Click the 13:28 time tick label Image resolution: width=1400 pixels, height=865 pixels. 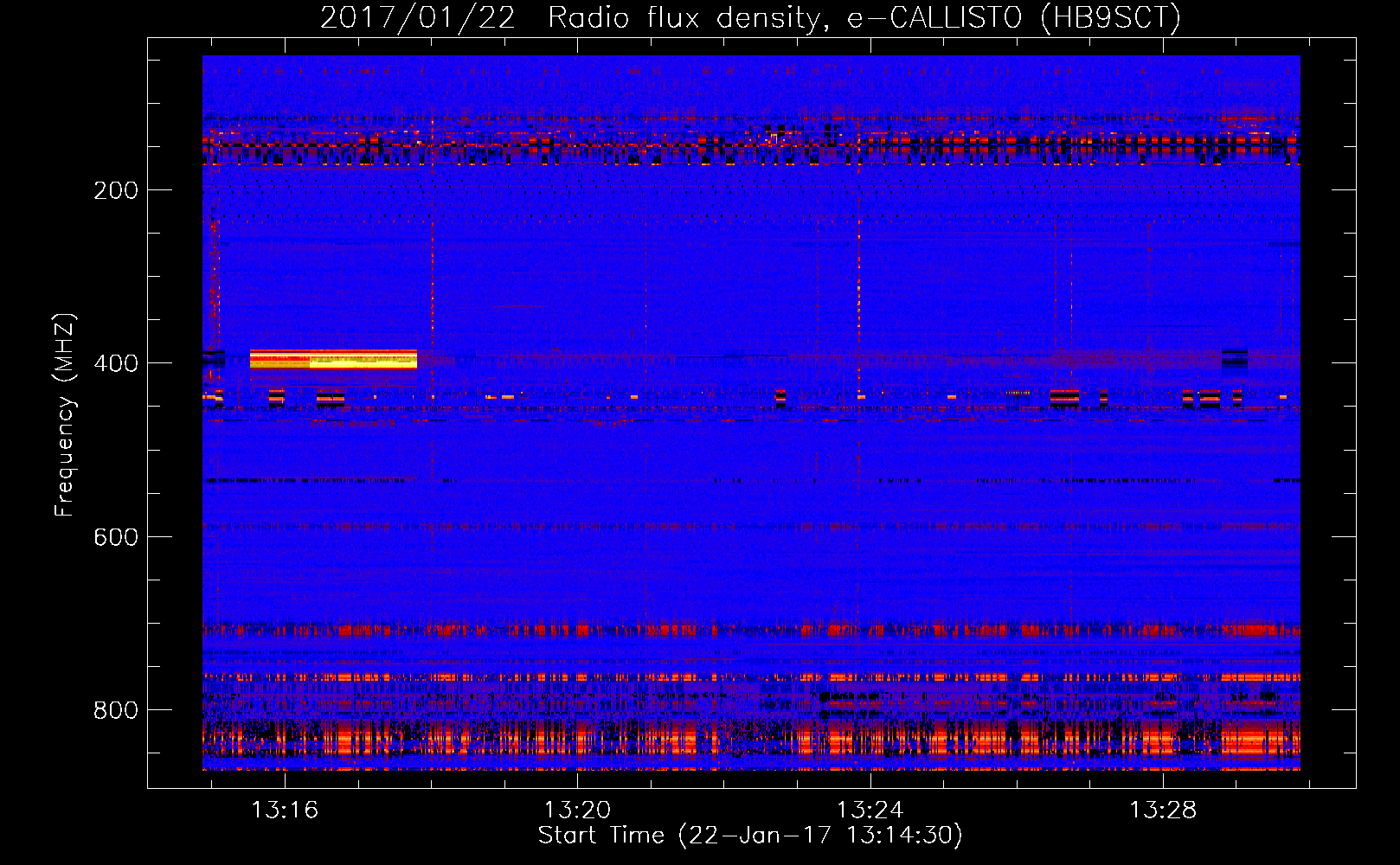click(1163, 810)
